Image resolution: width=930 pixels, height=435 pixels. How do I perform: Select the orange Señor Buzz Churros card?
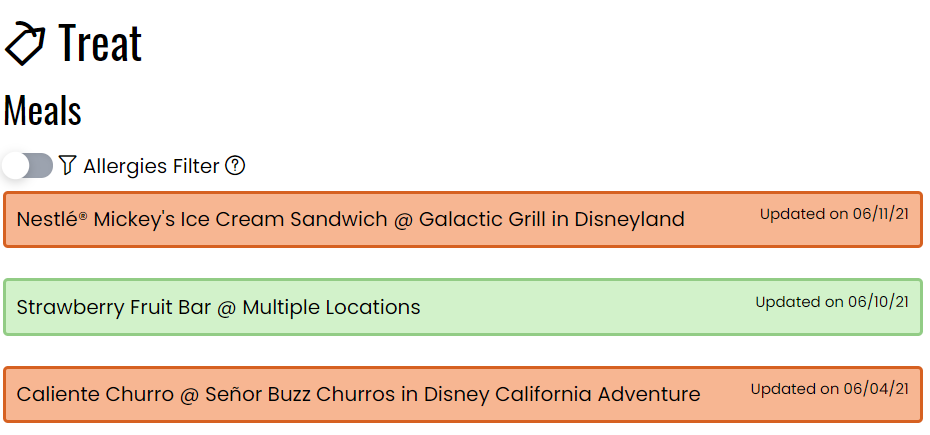pos(463,395)
